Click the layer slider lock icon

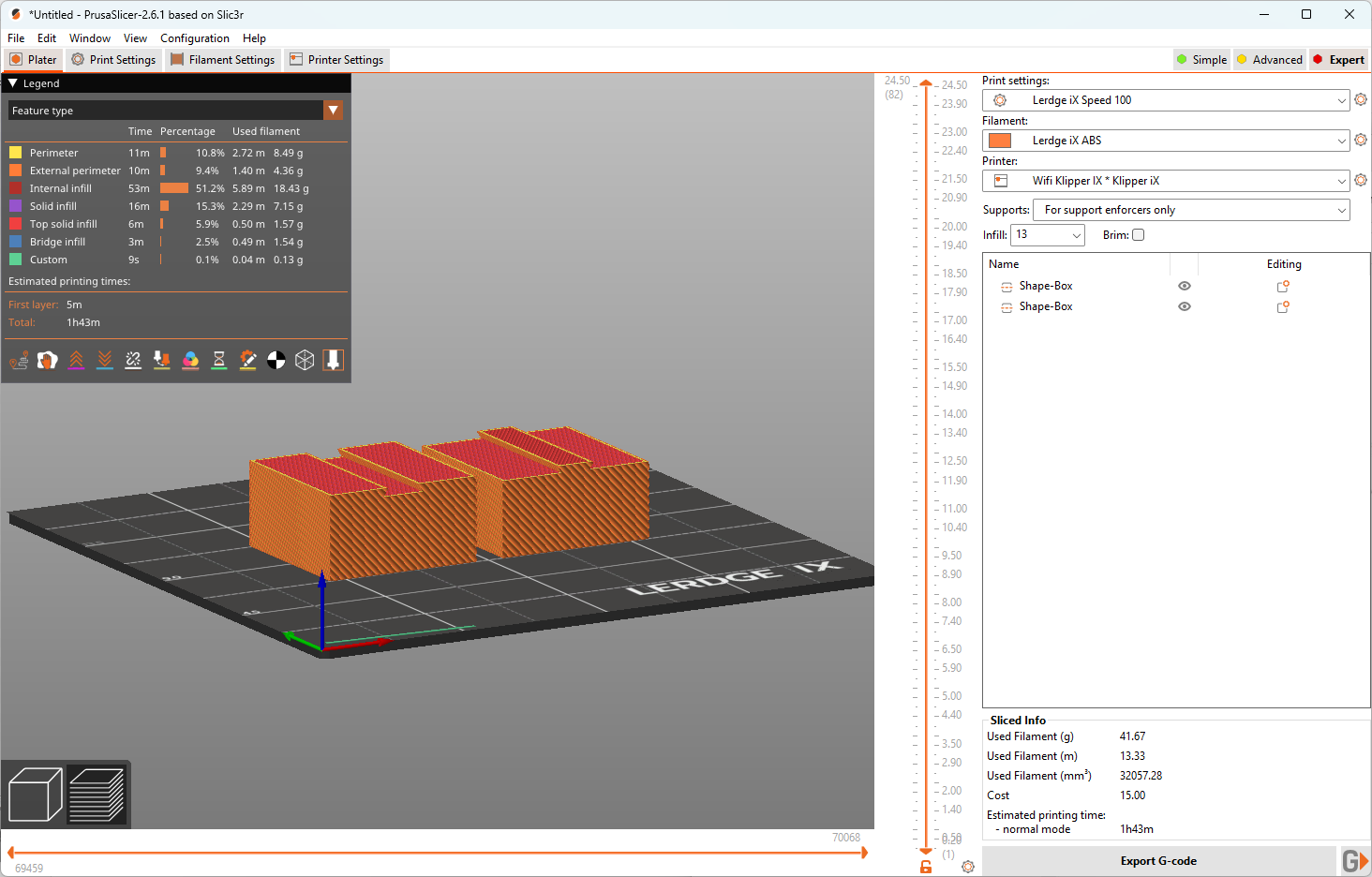point(926,867)
